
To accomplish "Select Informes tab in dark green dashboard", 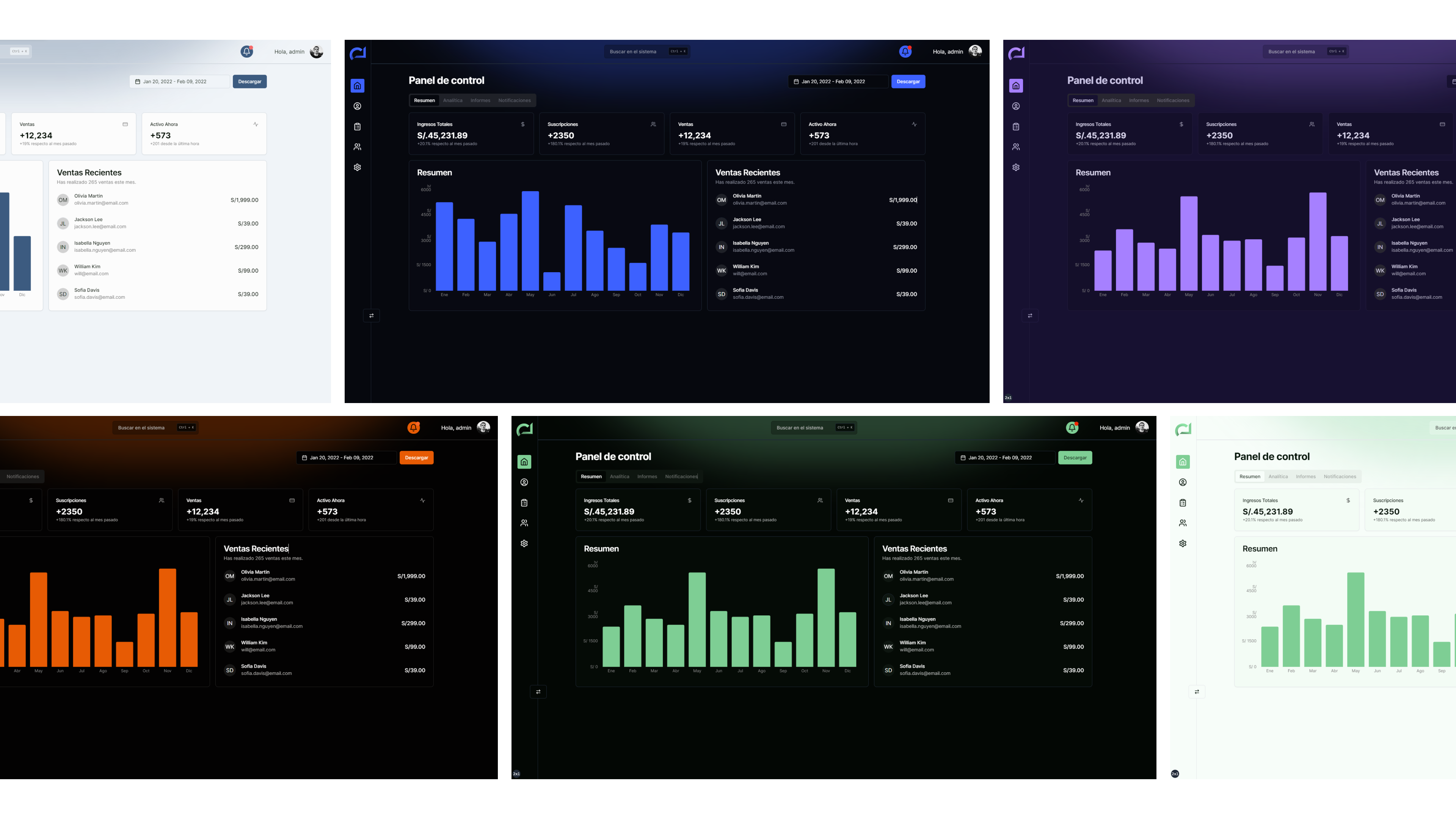I will (x=646, y=477).
